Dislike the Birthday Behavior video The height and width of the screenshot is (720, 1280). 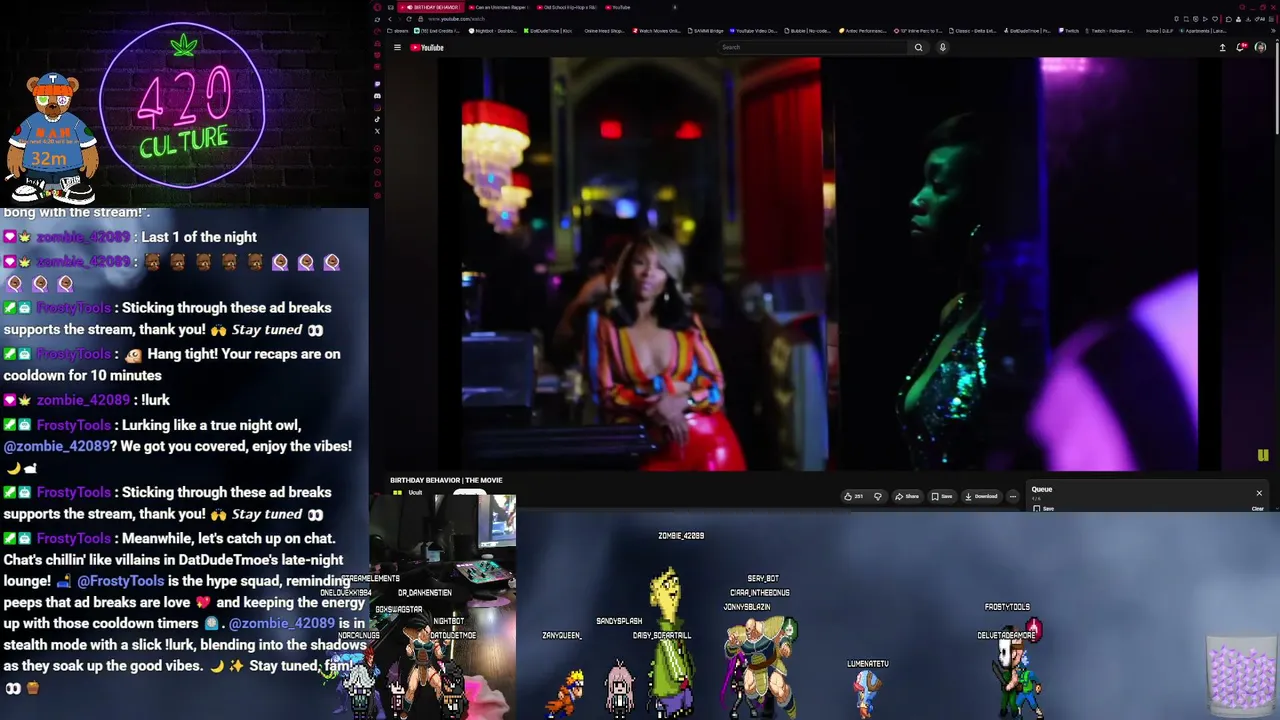[x=878, y=496]
